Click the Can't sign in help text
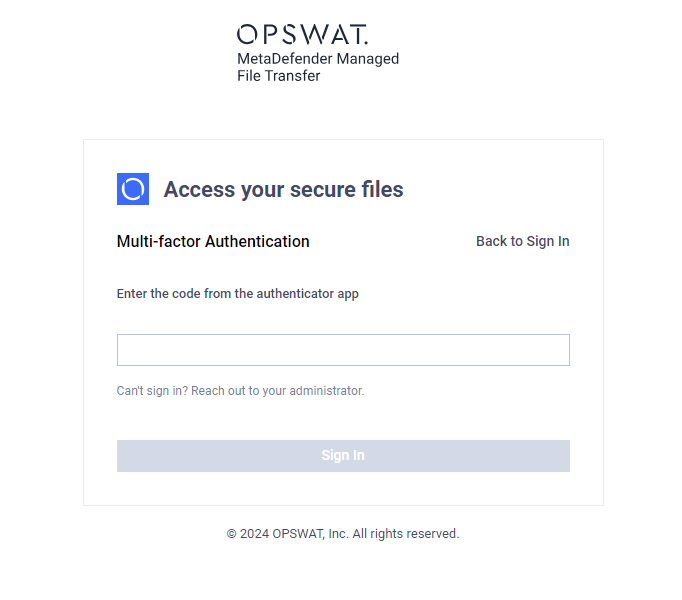682x600 pixels. tap(240, 391)
